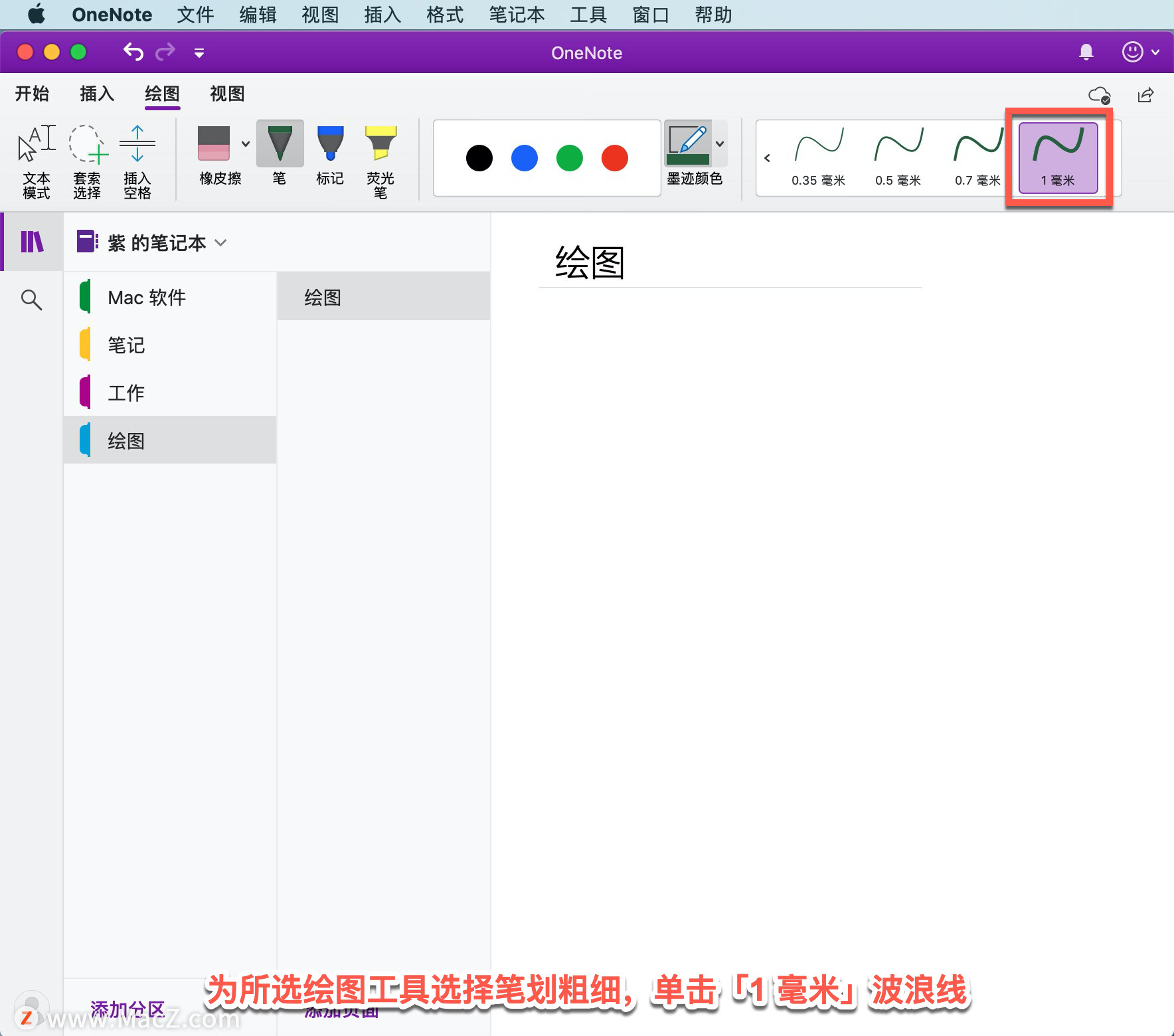Click the share notebook icon
Viewport: 1174px width, 1036px height.
point(1146,95)
